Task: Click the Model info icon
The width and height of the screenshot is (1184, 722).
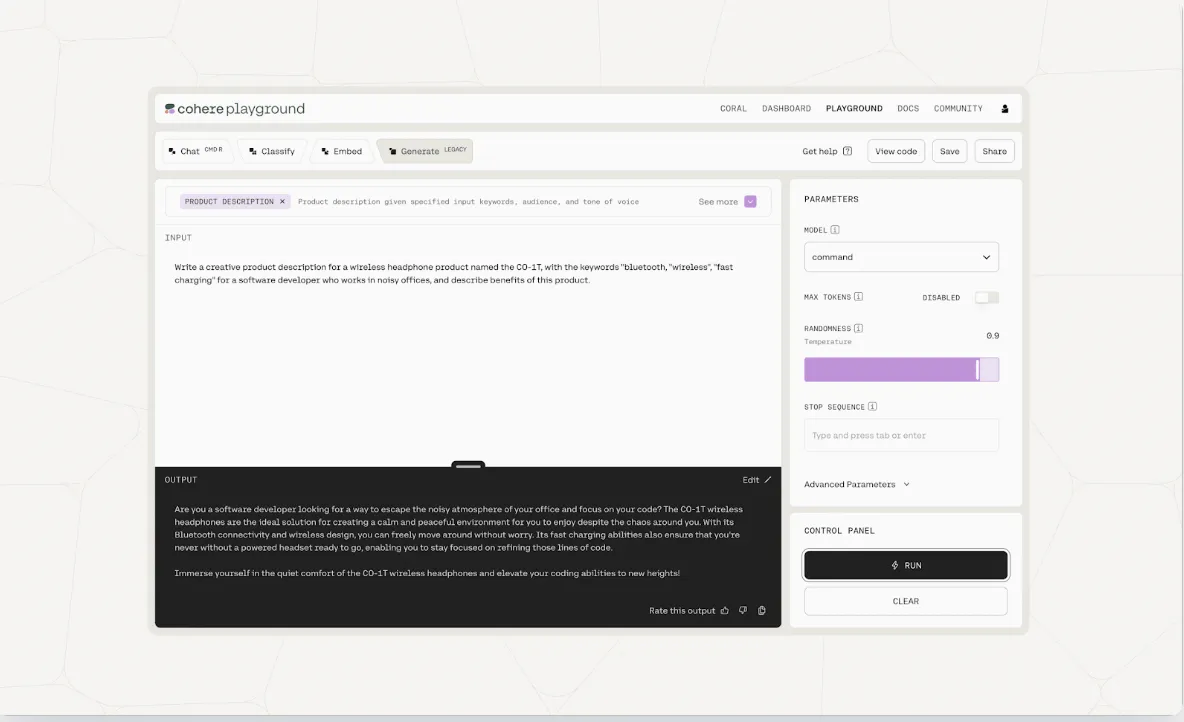Action: coord(835,230)
